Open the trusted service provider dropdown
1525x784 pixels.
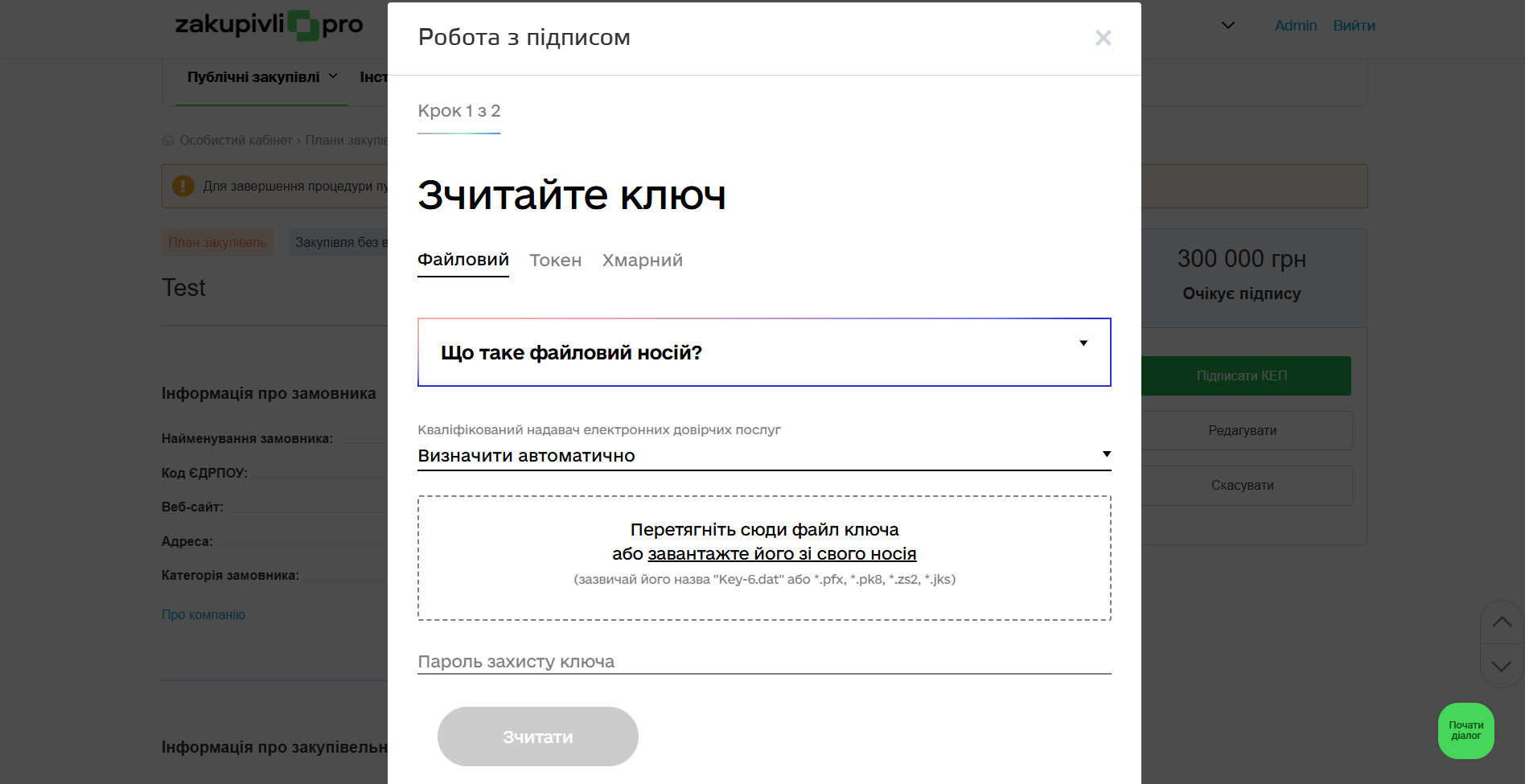[763, 456]
